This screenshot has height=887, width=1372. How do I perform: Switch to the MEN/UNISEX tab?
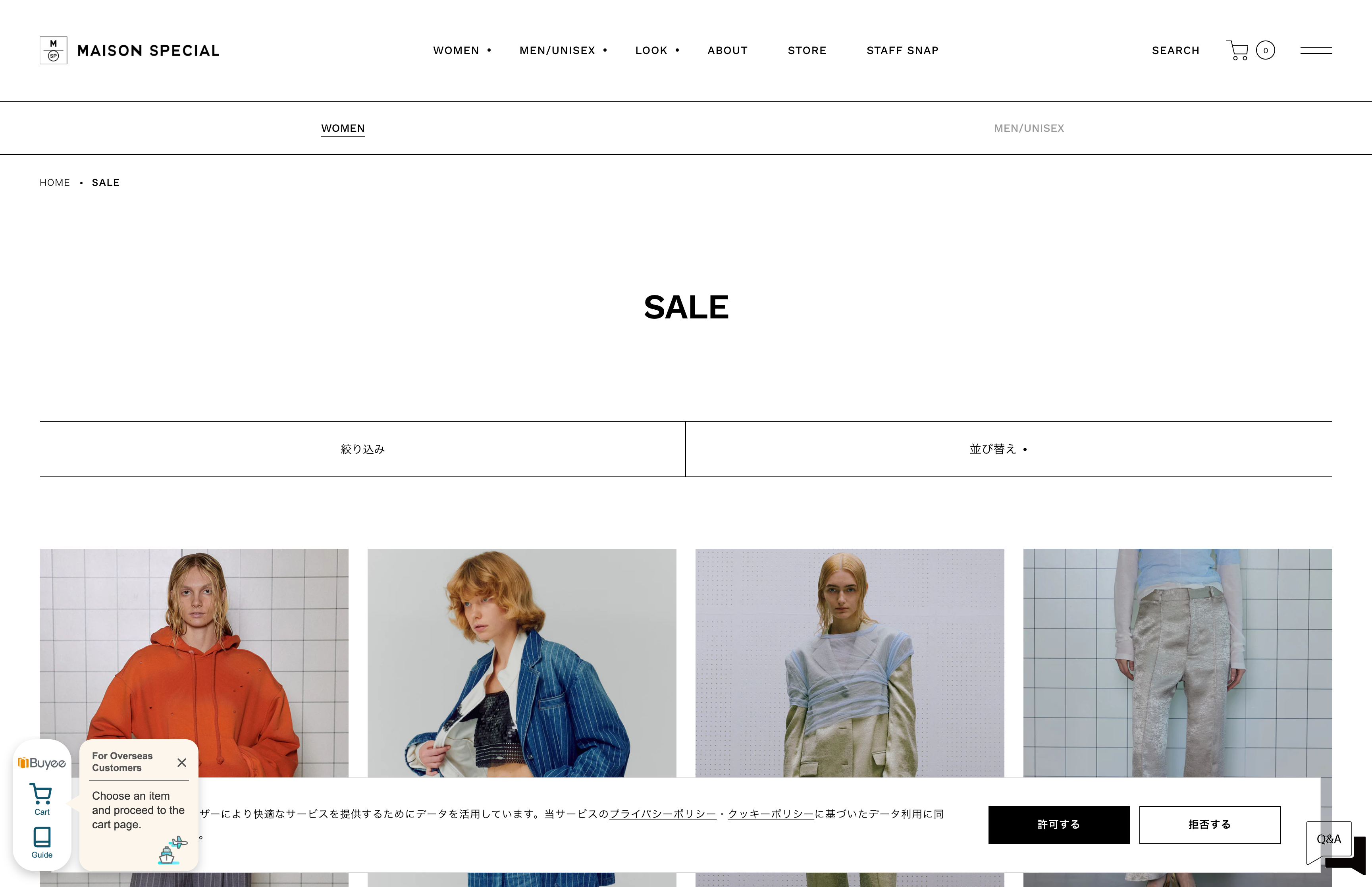click(1028, 128)
